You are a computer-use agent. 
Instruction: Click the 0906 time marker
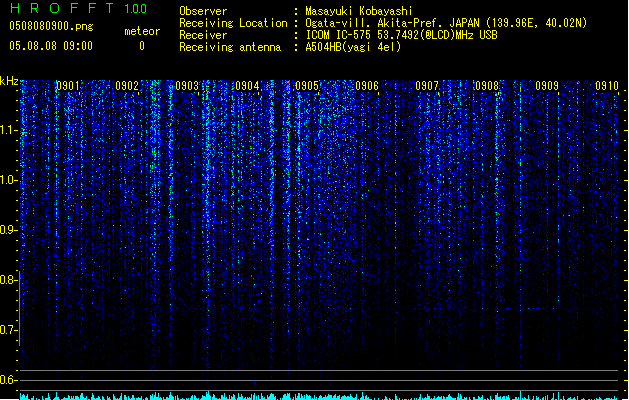[367, 86]
